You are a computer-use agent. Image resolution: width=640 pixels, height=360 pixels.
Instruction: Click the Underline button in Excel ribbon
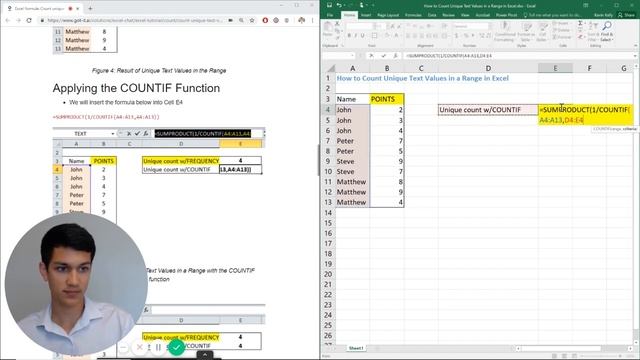pos(362,36)
